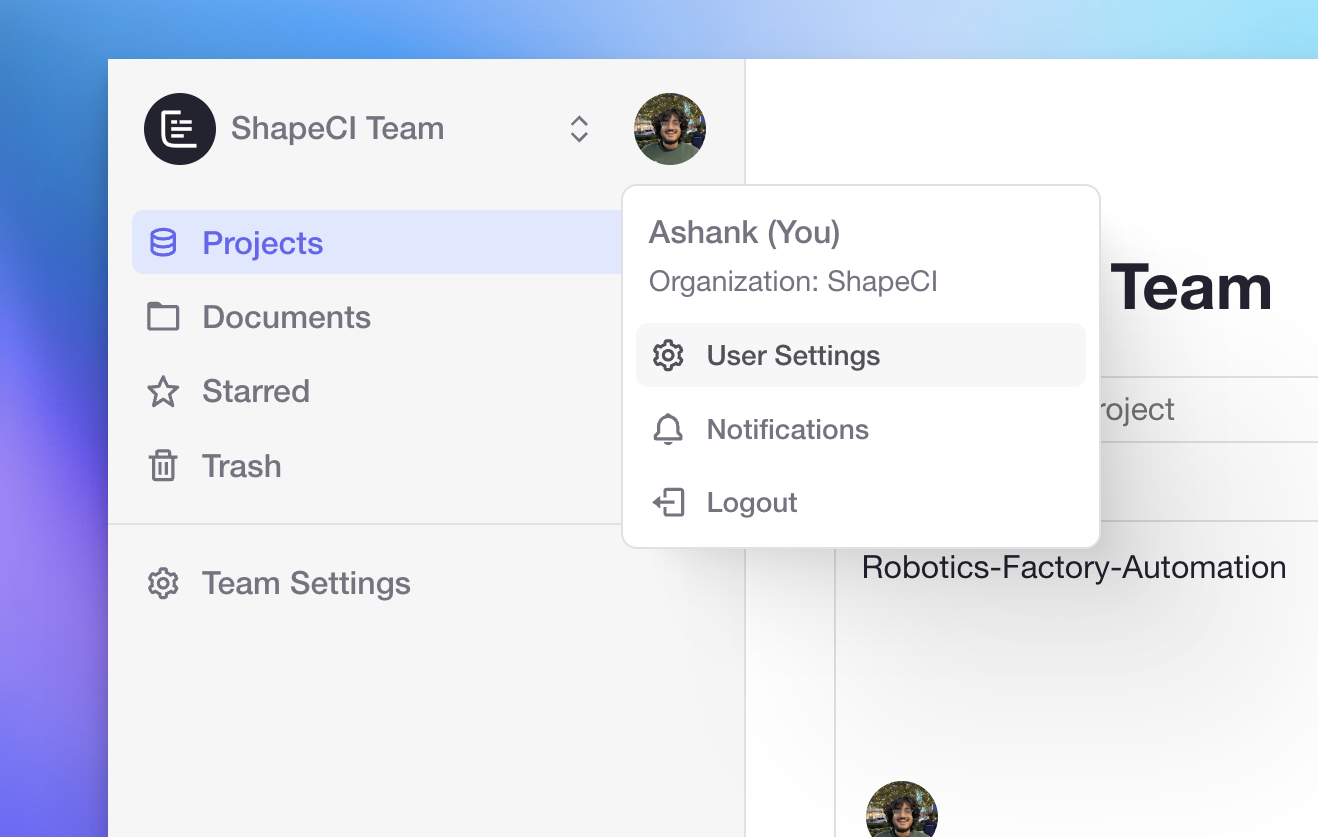
Task: Go to Projects in the sidebar
Action: click(262, 243)
